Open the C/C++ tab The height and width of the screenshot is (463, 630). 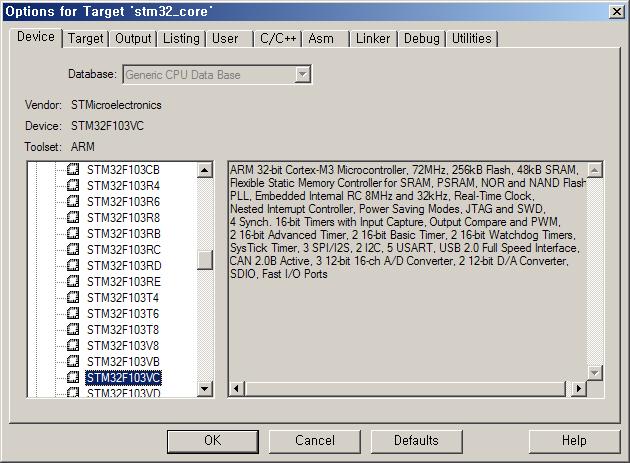[278, 39]
